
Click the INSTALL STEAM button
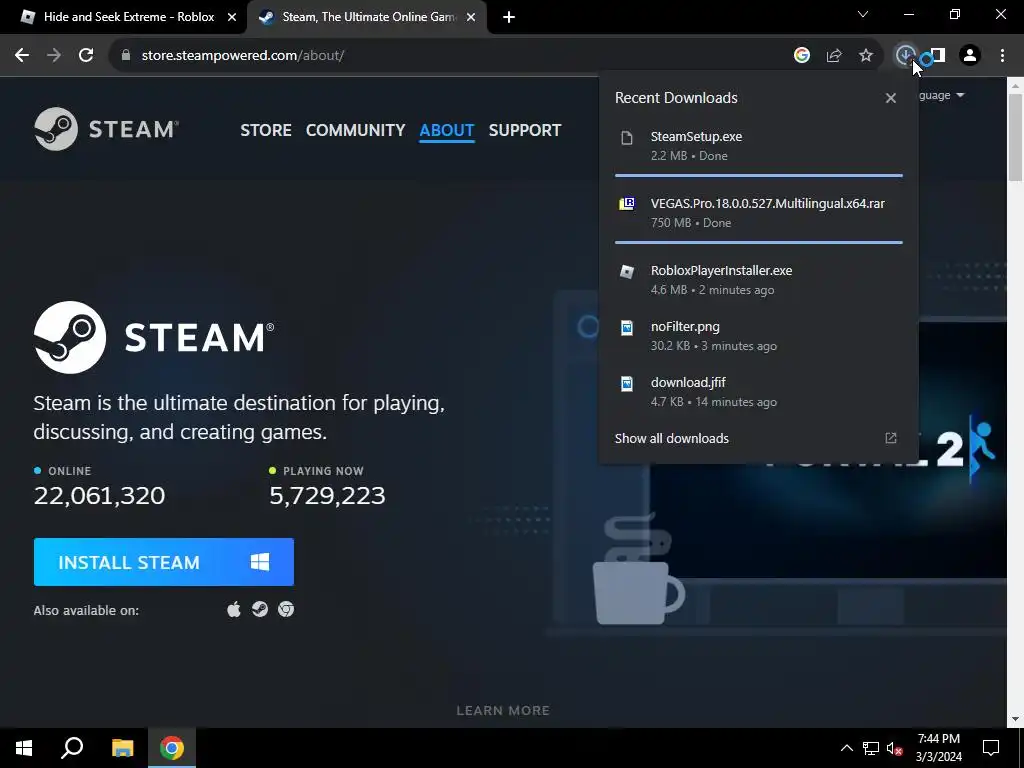point(164,562)
